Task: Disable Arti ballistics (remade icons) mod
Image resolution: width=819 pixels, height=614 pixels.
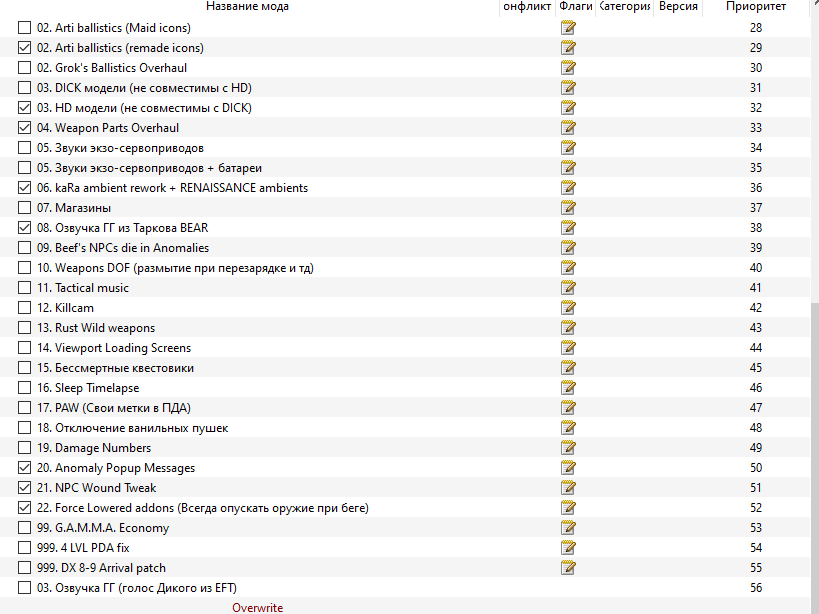Action: (x=25, y=48)
